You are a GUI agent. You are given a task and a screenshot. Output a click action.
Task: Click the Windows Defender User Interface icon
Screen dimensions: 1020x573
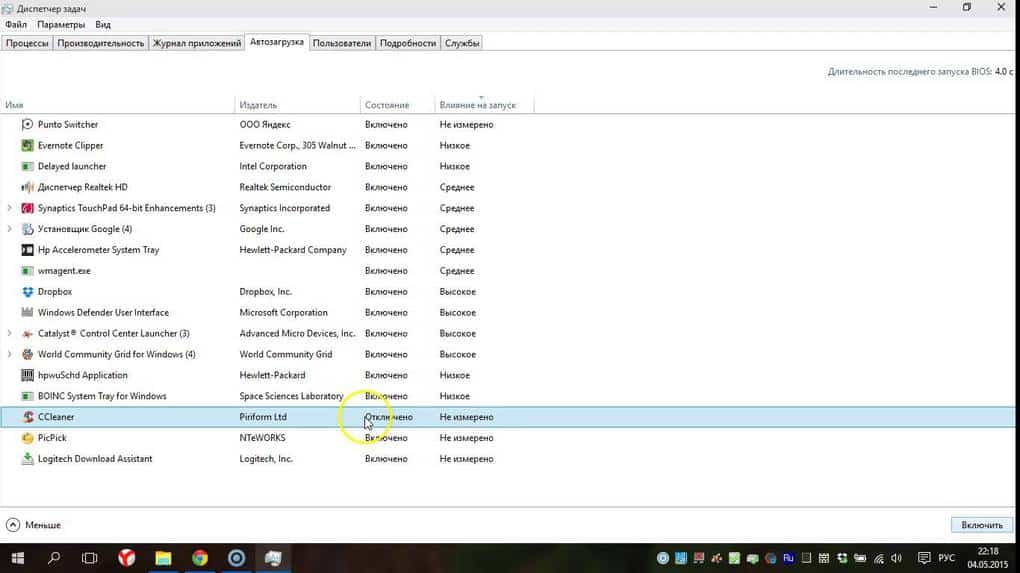tap(27, 312)
